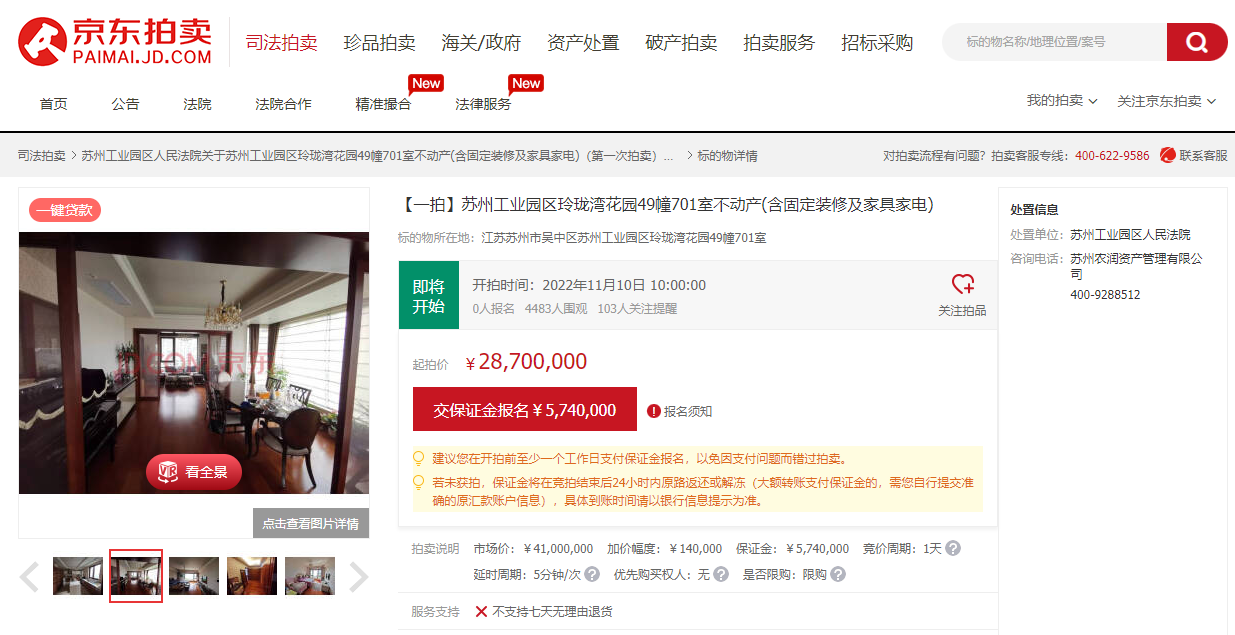Click the red search magnifier button

(x=1196, y=42)
